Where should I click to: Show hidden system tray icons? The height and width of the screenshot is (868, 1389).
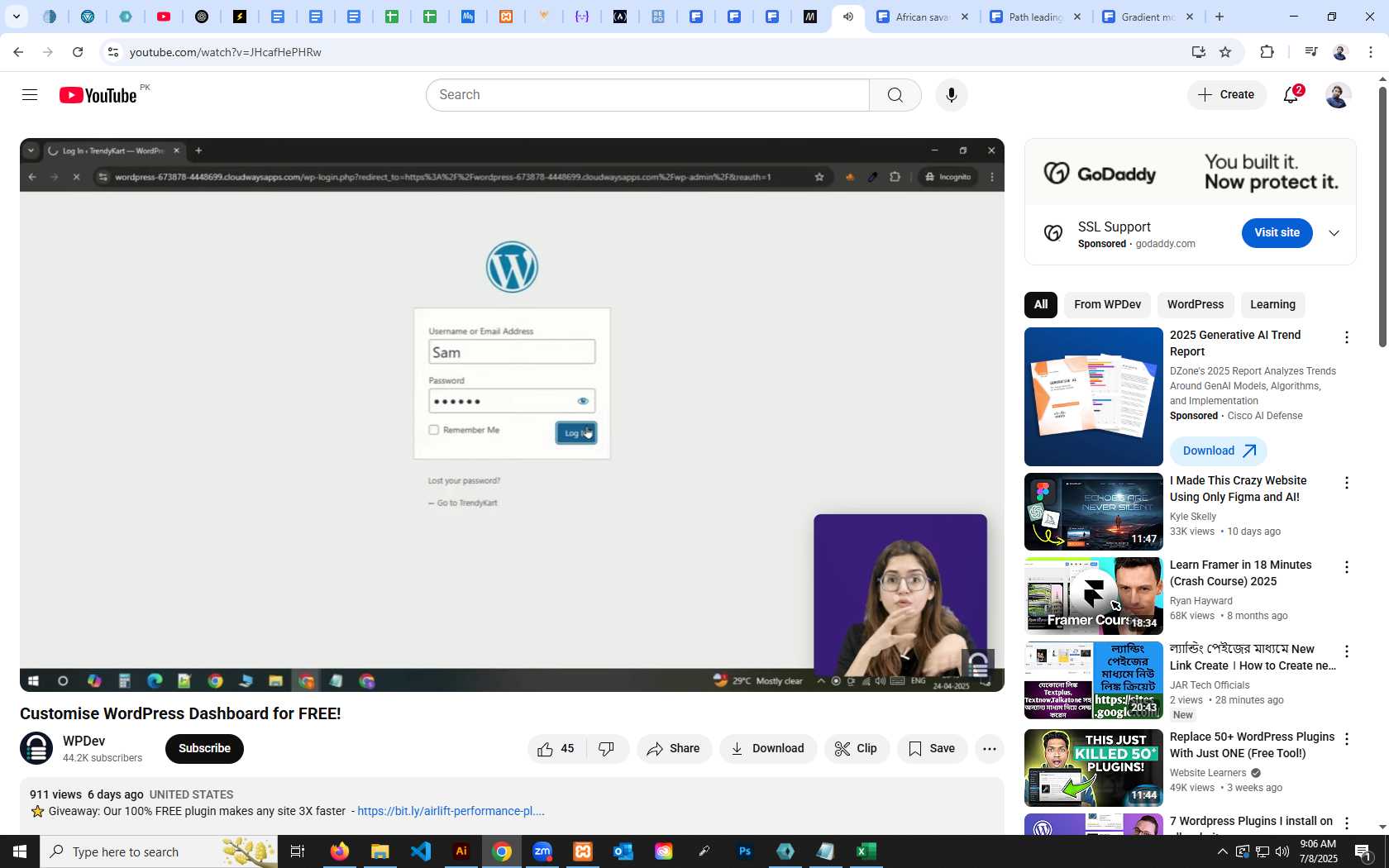click(x=1222, y=851)
